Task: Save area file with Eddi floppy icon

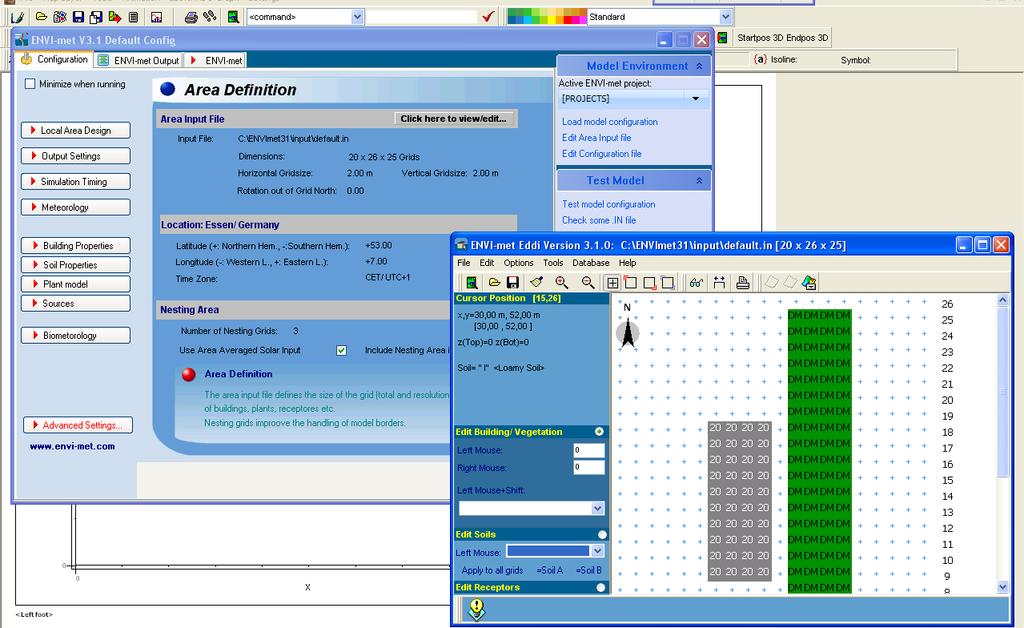Action: (x=513, y=283)
